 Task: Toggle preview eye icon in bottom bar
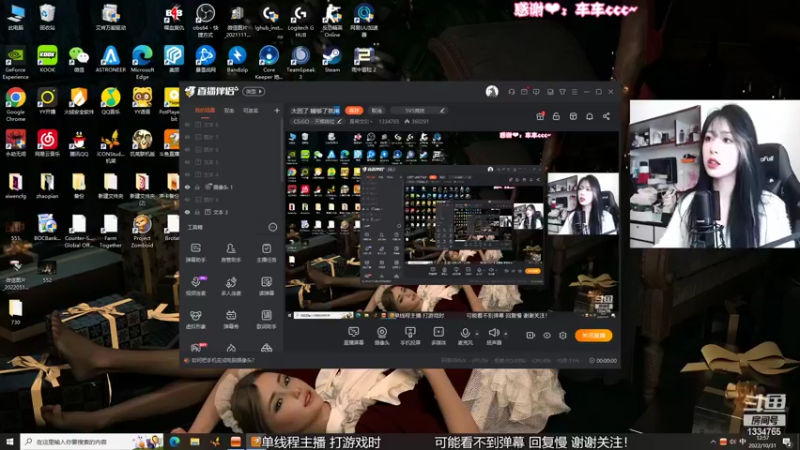coord(547,335)
